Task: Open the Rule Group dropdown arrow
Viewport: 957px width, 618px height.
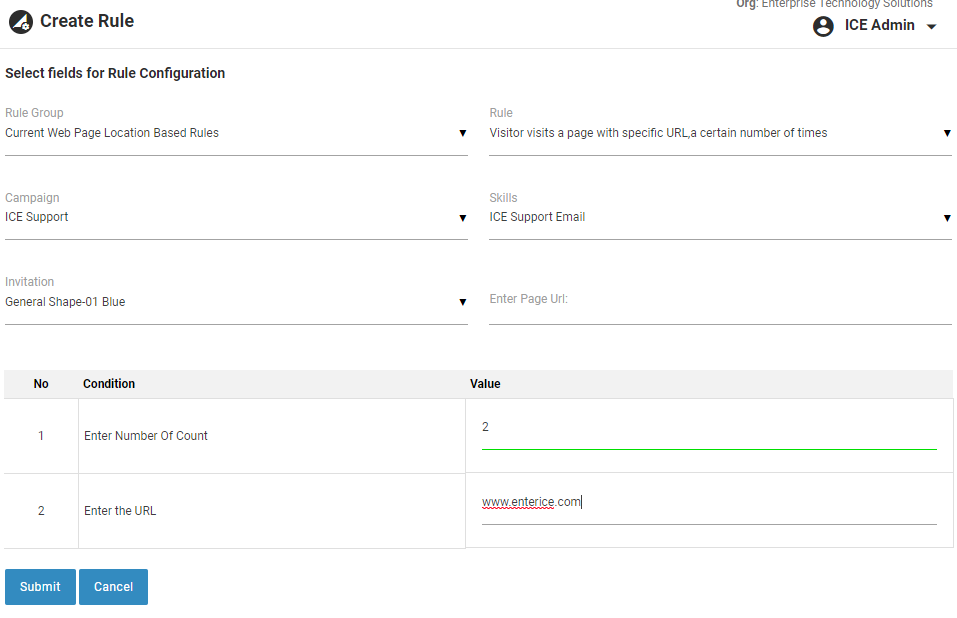Action: pyautogui.click(x=462, y=133)
